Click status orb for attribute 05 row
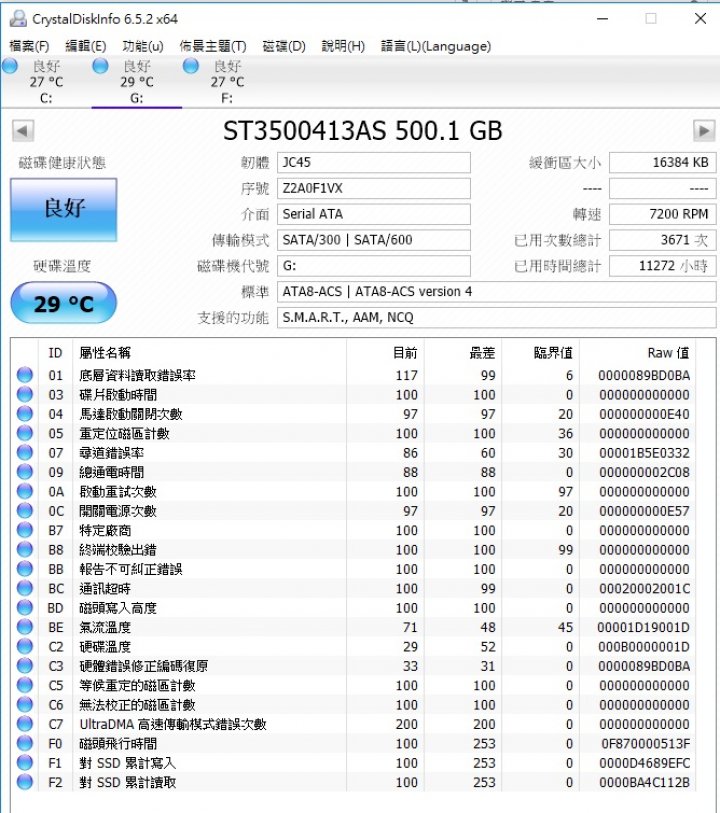720x813 pixels. tap(24, 433)
